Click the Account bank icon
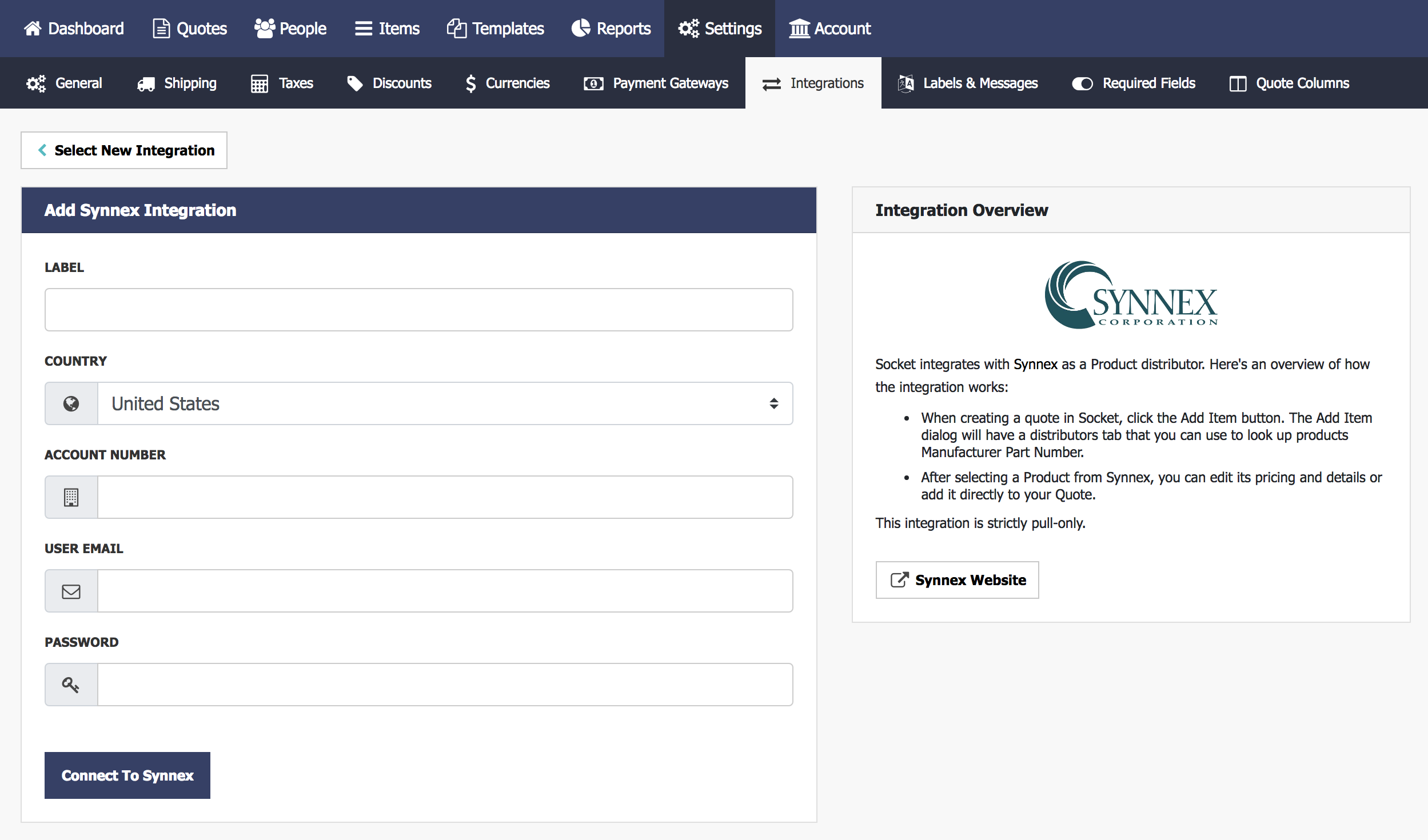 (799, 29)
